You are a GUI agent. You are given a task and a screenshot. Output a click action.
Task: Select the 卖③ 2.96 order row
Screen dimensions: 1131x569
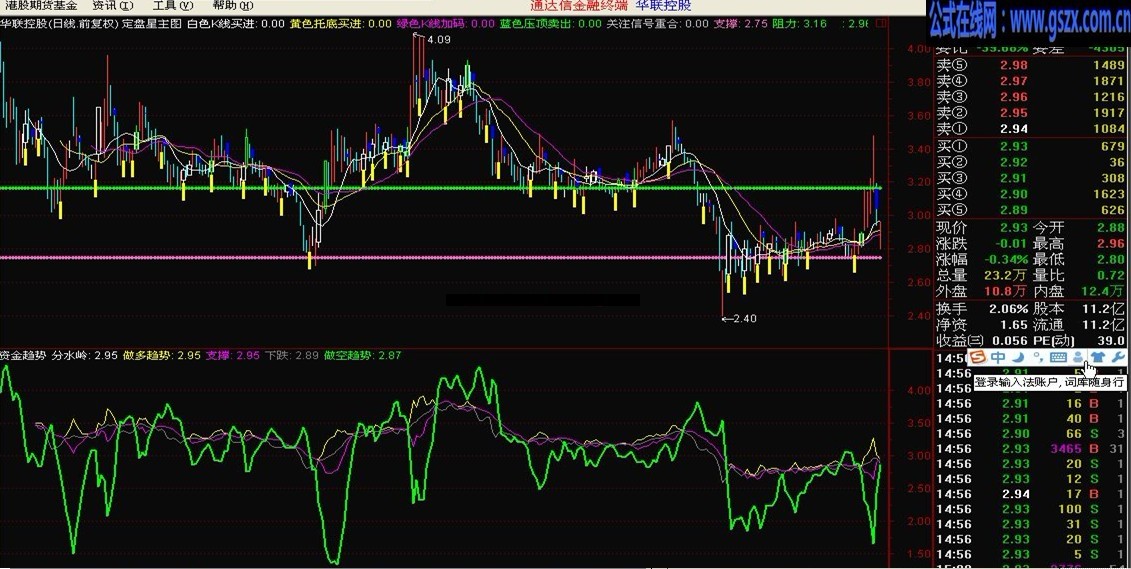[1031, 97]
